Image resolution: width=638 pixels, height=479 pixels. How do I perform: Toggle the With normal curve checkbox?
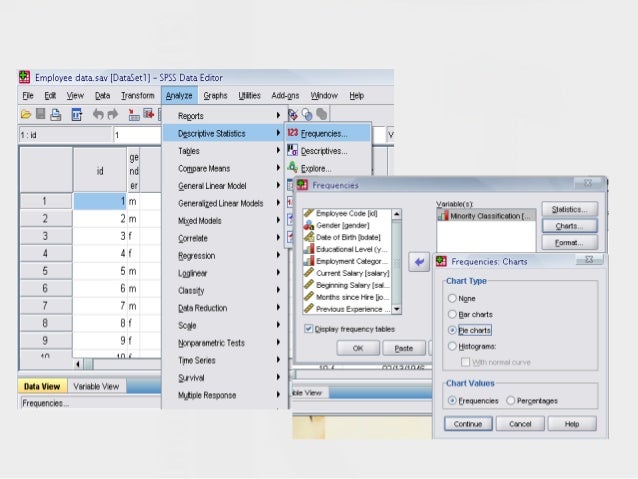coord(465,362)
